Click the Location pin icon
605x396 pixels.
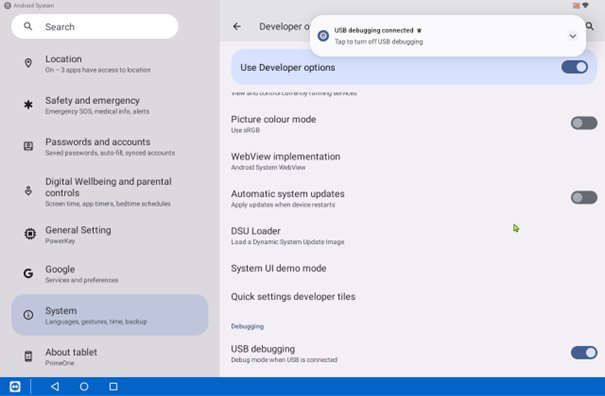[x=28, y=63]
